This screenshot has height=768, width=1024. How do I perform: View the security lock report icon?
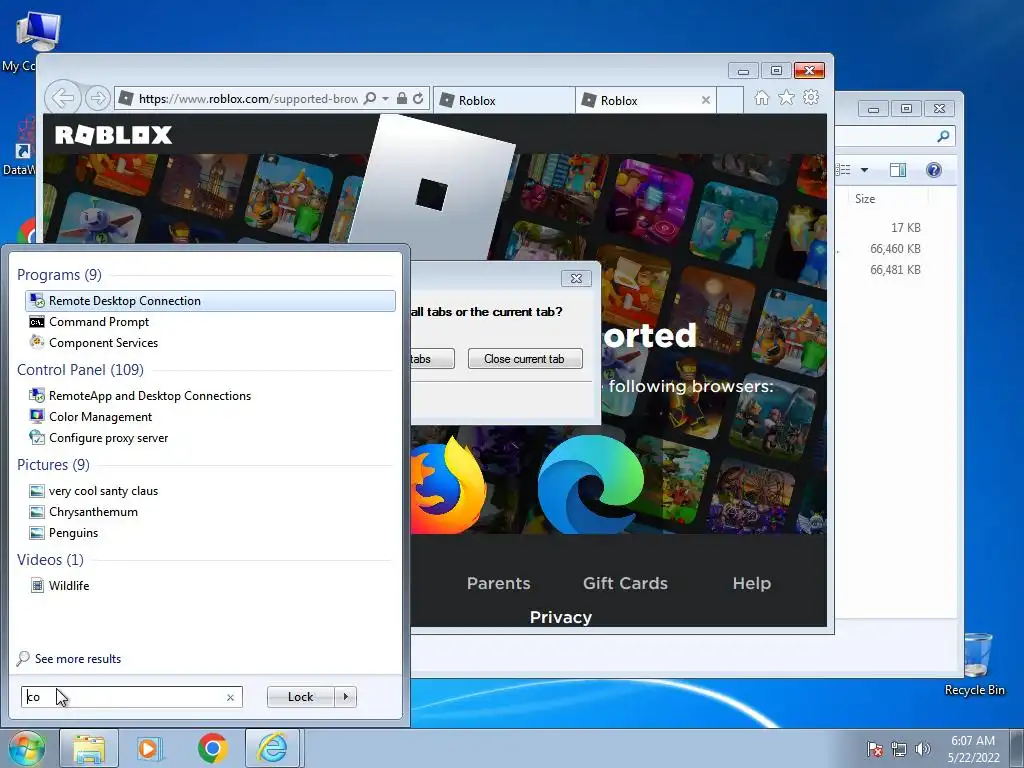402,99
